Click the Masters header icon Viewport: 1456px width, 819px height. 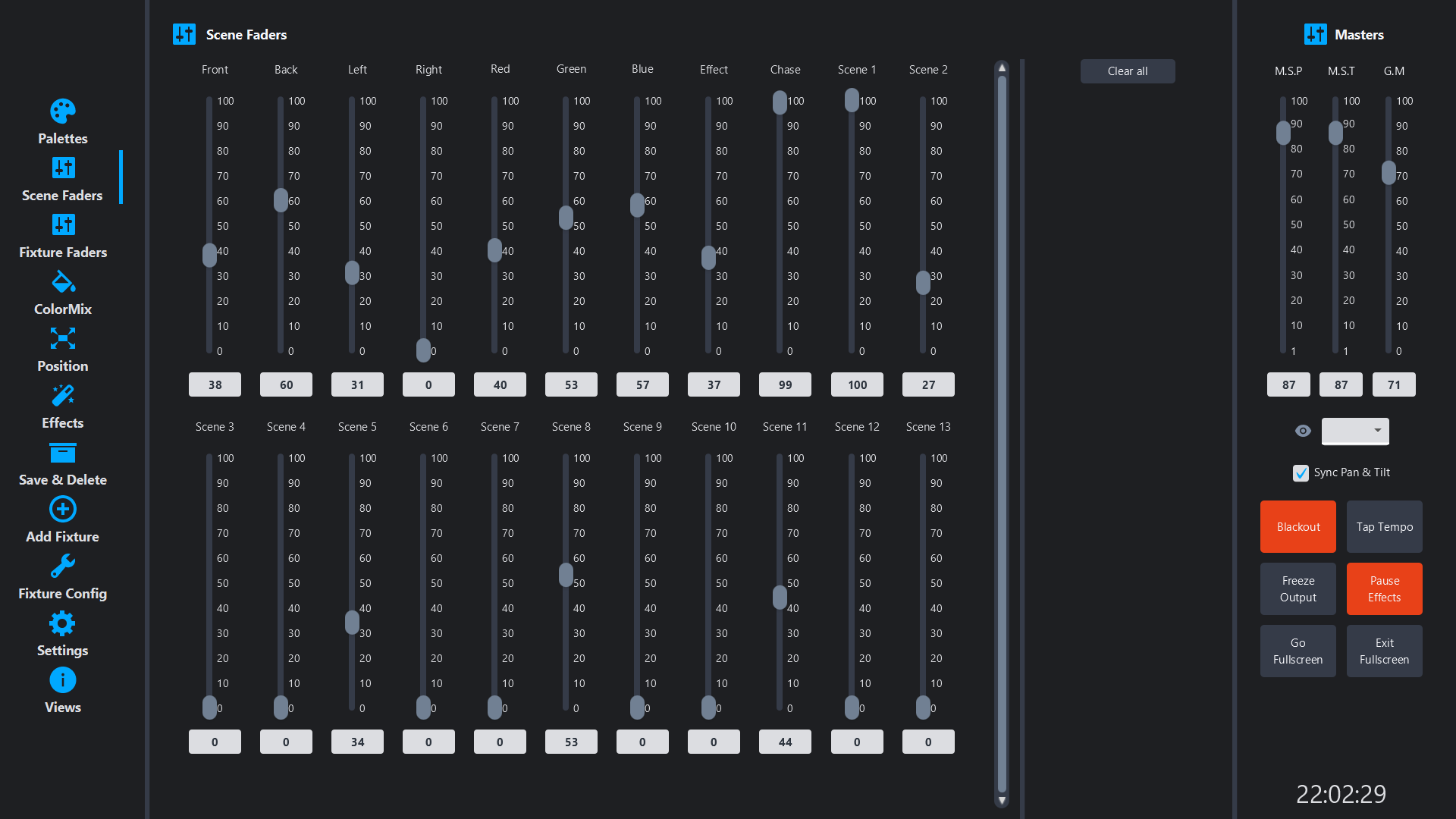(1316, 34)
